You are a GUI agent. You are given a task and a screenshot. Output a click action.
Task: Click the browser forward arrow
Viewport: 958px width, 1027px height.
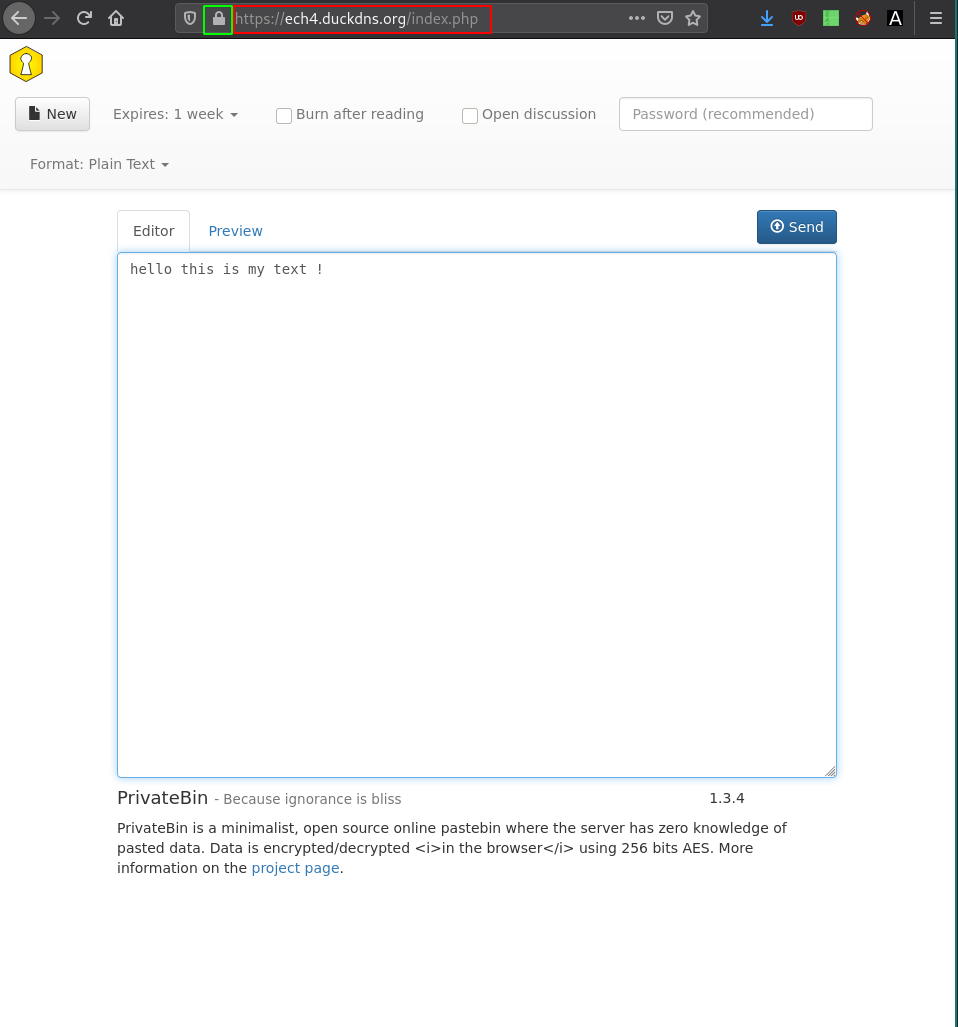click(52, 18)
